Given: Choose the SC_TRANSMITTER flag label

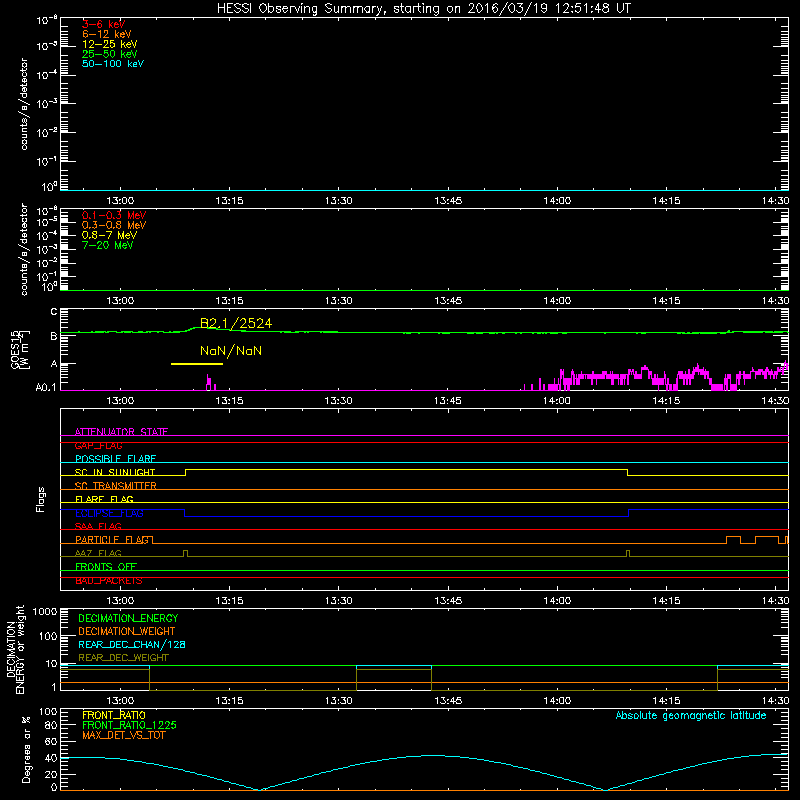Looking at the screenshot, I should tap(116, 486).
